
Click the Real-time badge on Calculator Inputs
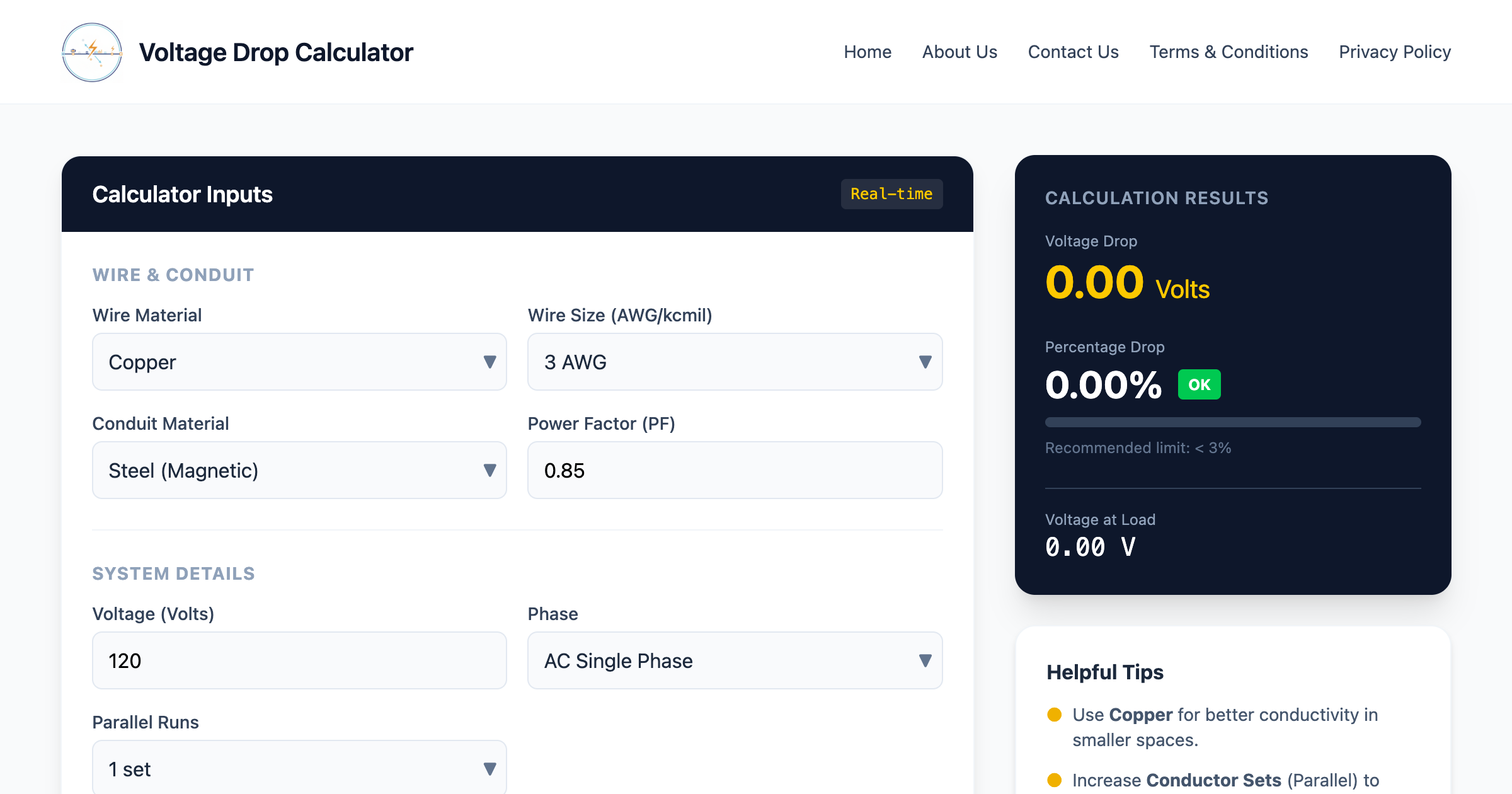891,194
